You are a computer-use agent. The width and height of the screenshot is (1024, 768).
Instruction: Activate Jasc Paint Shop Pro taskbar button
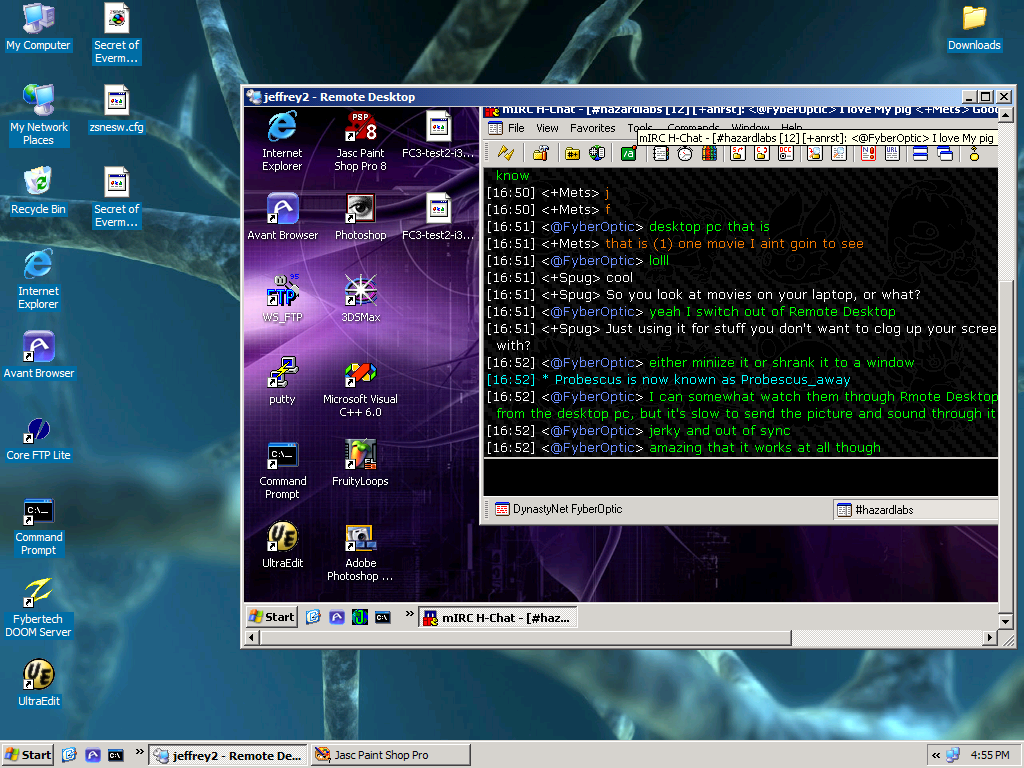(x=391, y=756)
